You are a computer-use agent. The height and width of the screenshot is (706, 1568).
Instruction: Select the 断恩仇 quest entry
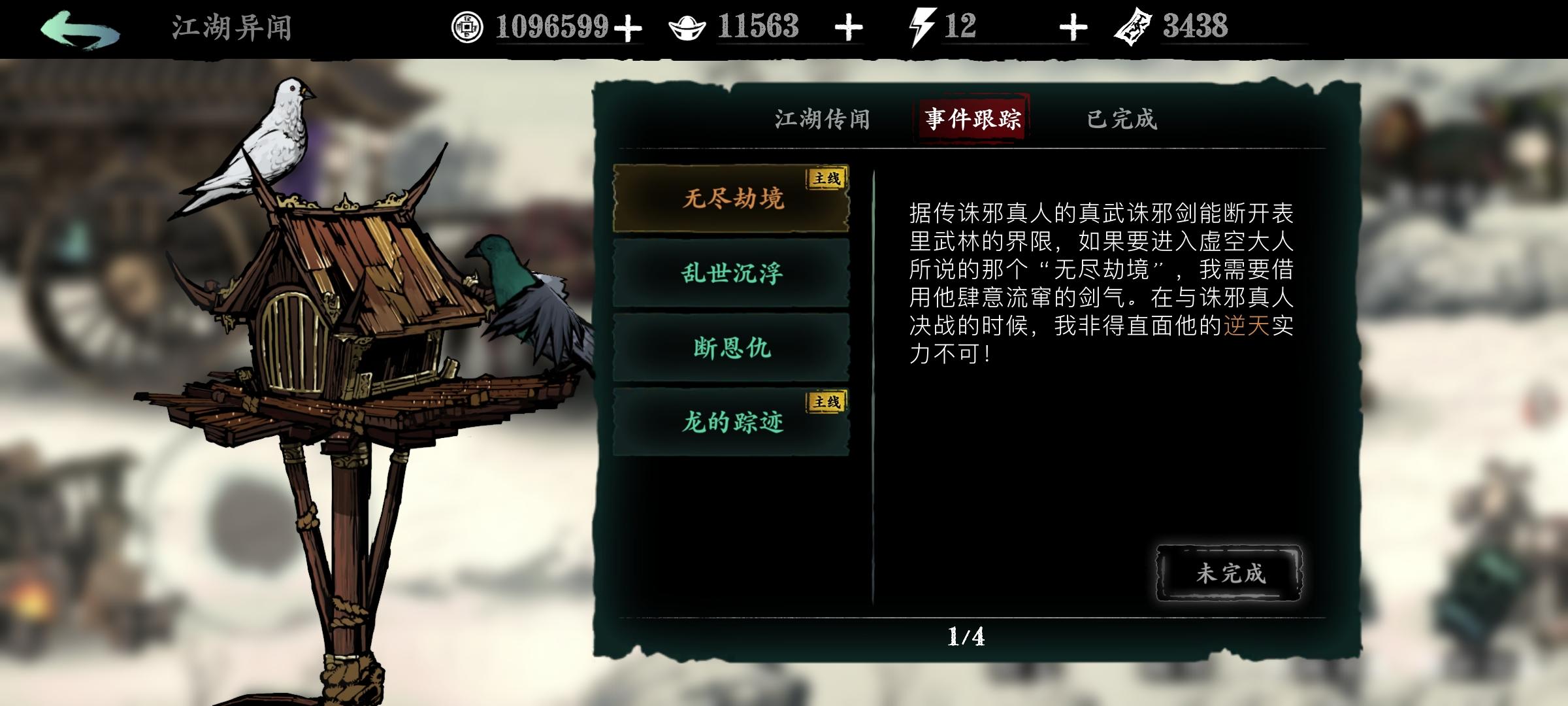click(731, 347)
